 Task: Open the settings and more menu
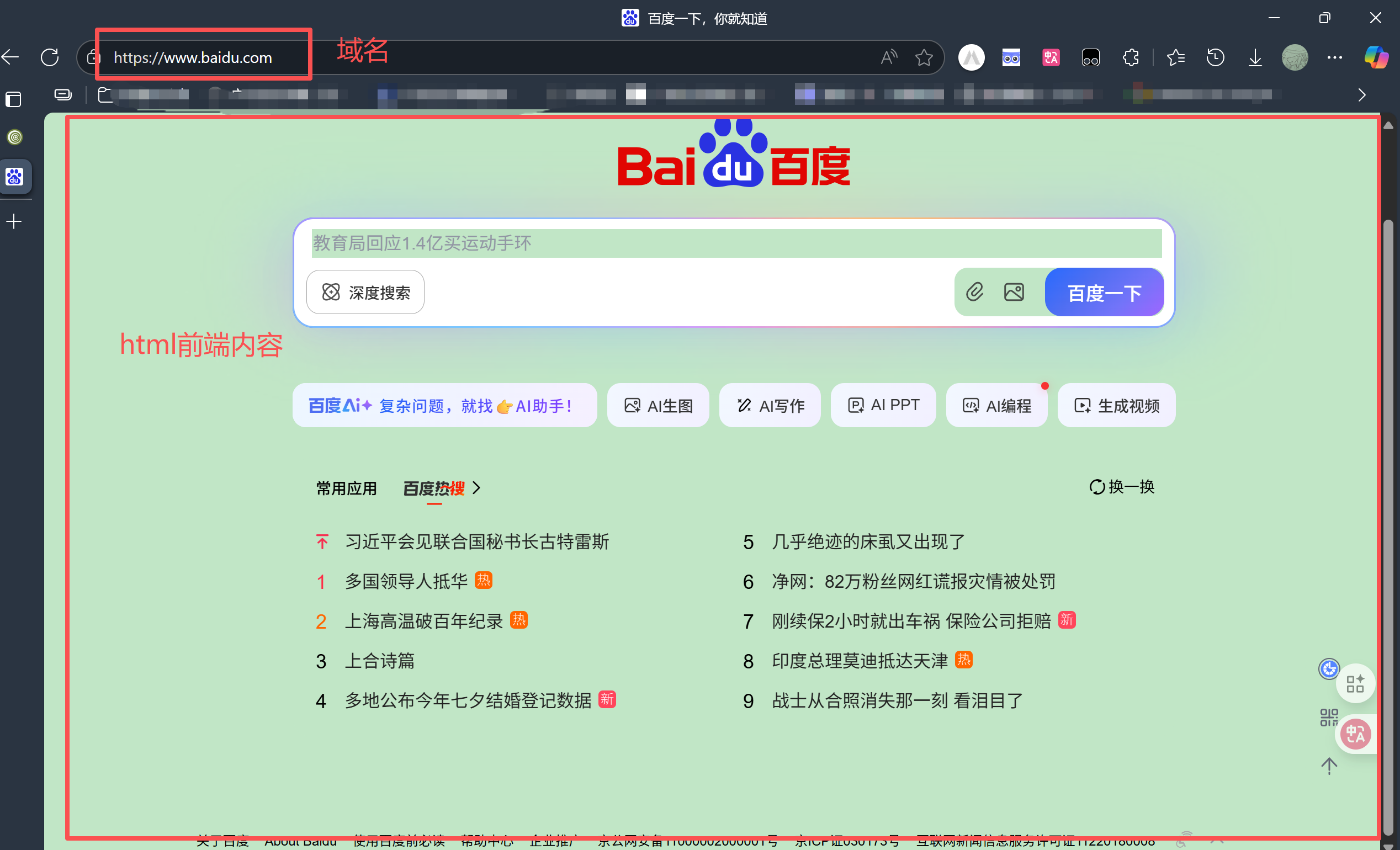point(1335,57)
